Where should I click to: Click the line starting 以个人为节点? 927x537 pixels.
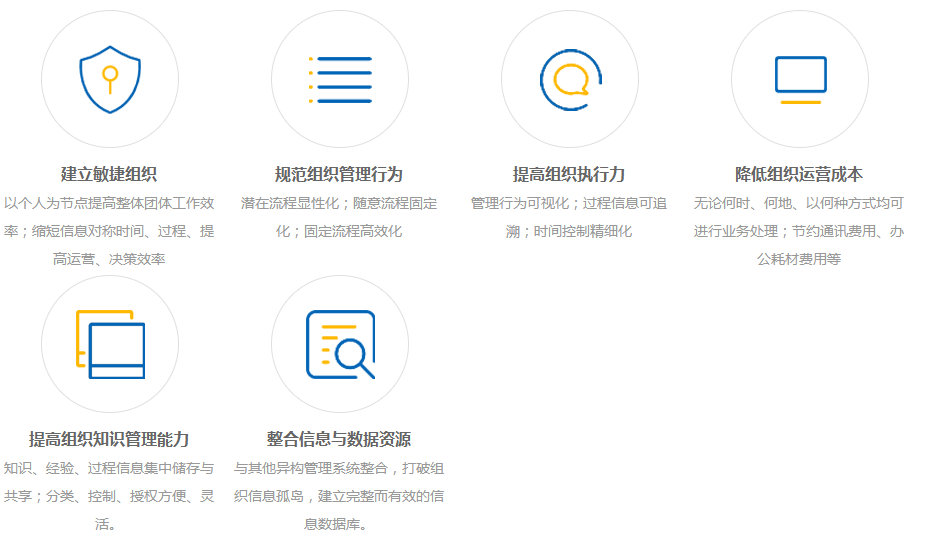pyautogui.click(x=109, y=203)
